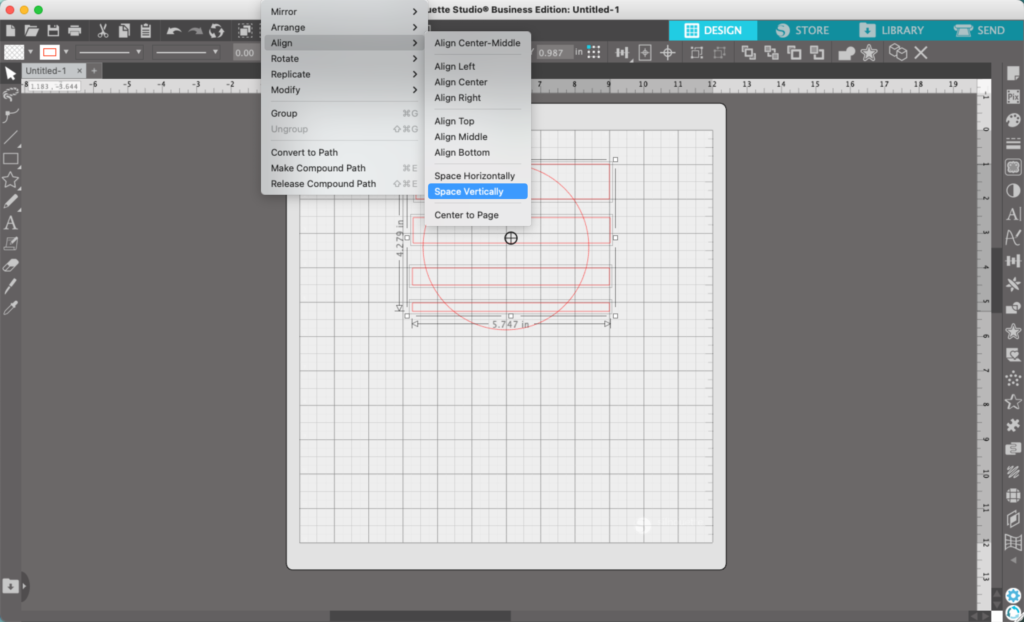Open the Offset star panel

(x=1013, y=331)
